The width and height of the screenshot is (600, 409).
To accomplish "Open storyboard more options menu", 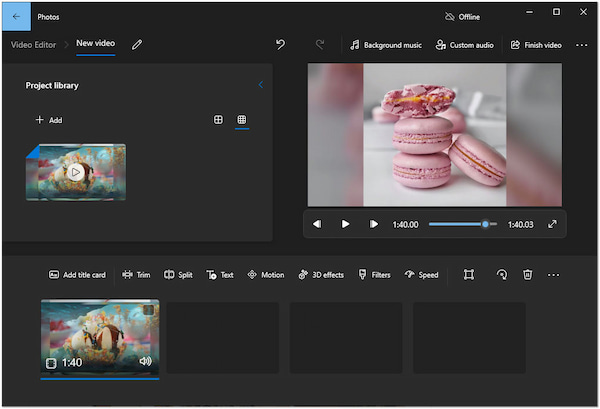I will coord(553,275).
